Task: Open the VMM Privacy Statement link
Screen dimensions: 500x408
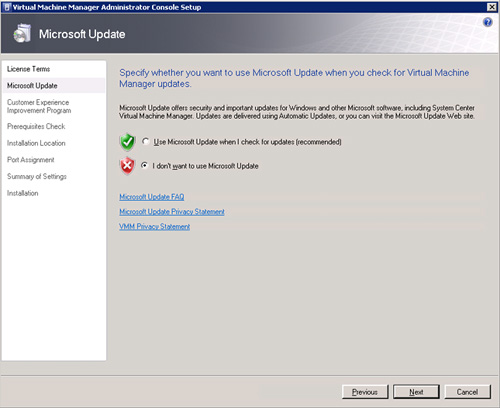Action: [x=155, y=227]
